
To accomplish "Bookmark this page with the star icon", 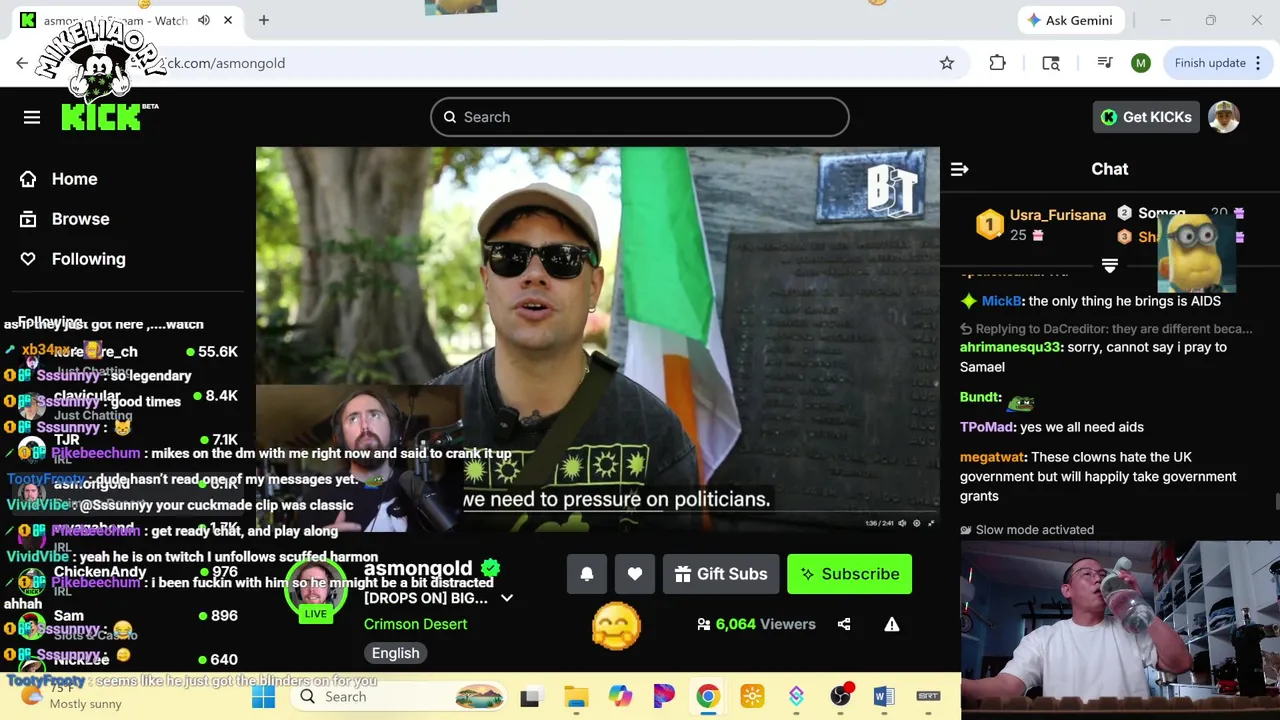I will point(947,63).
